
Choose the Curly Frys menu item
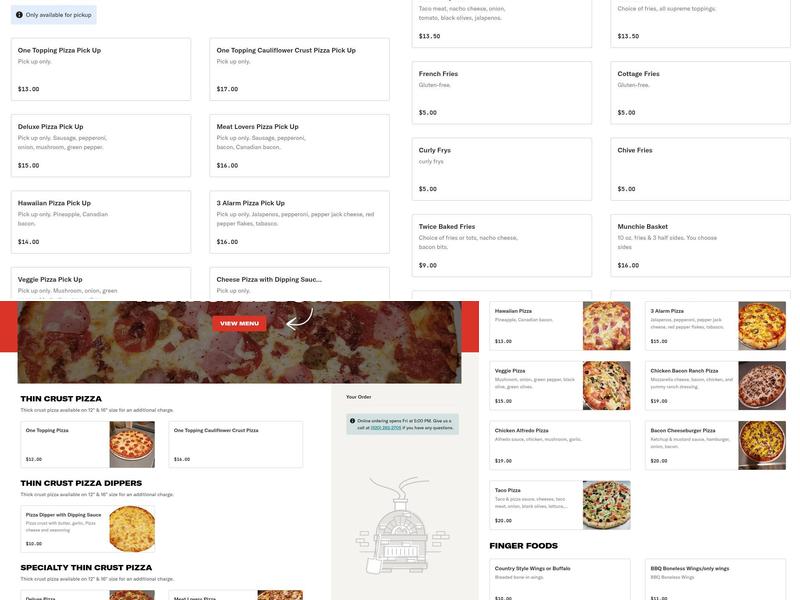click(502, 169)
